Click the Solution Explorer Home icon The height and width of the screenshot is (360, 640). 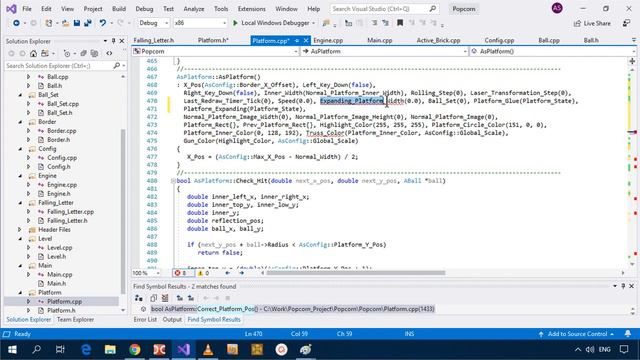coord(33,53)
